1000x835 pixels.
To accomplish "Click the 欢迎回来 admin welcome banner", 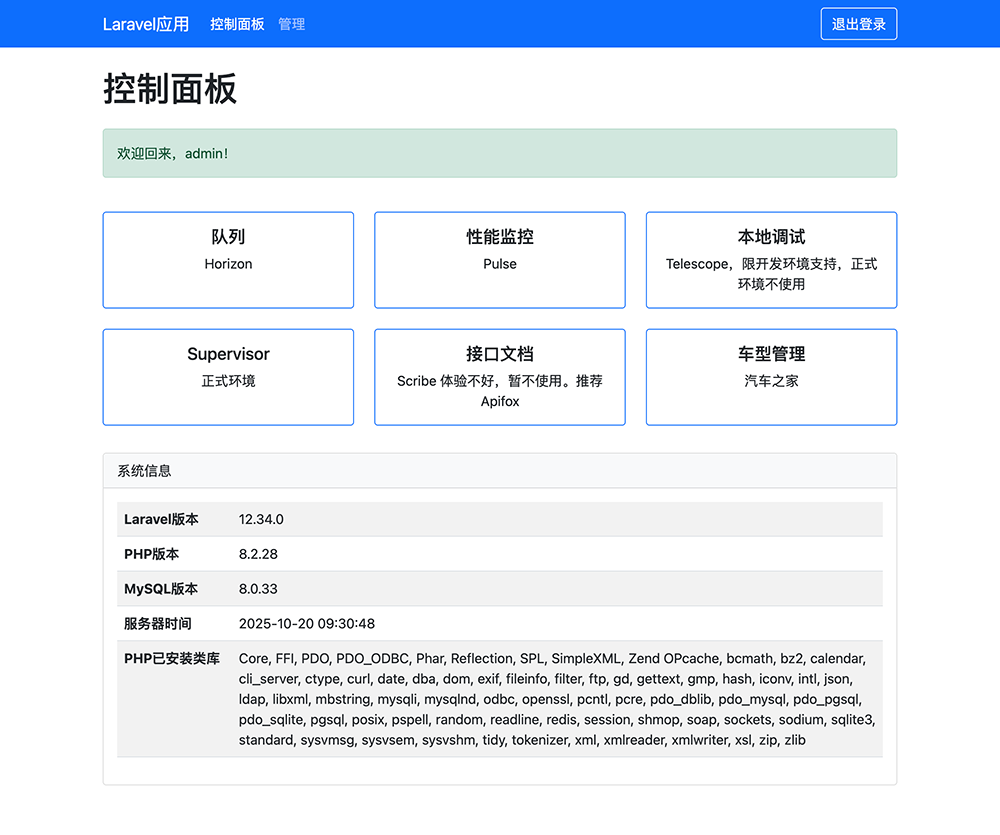I will (x=499, y=153).
